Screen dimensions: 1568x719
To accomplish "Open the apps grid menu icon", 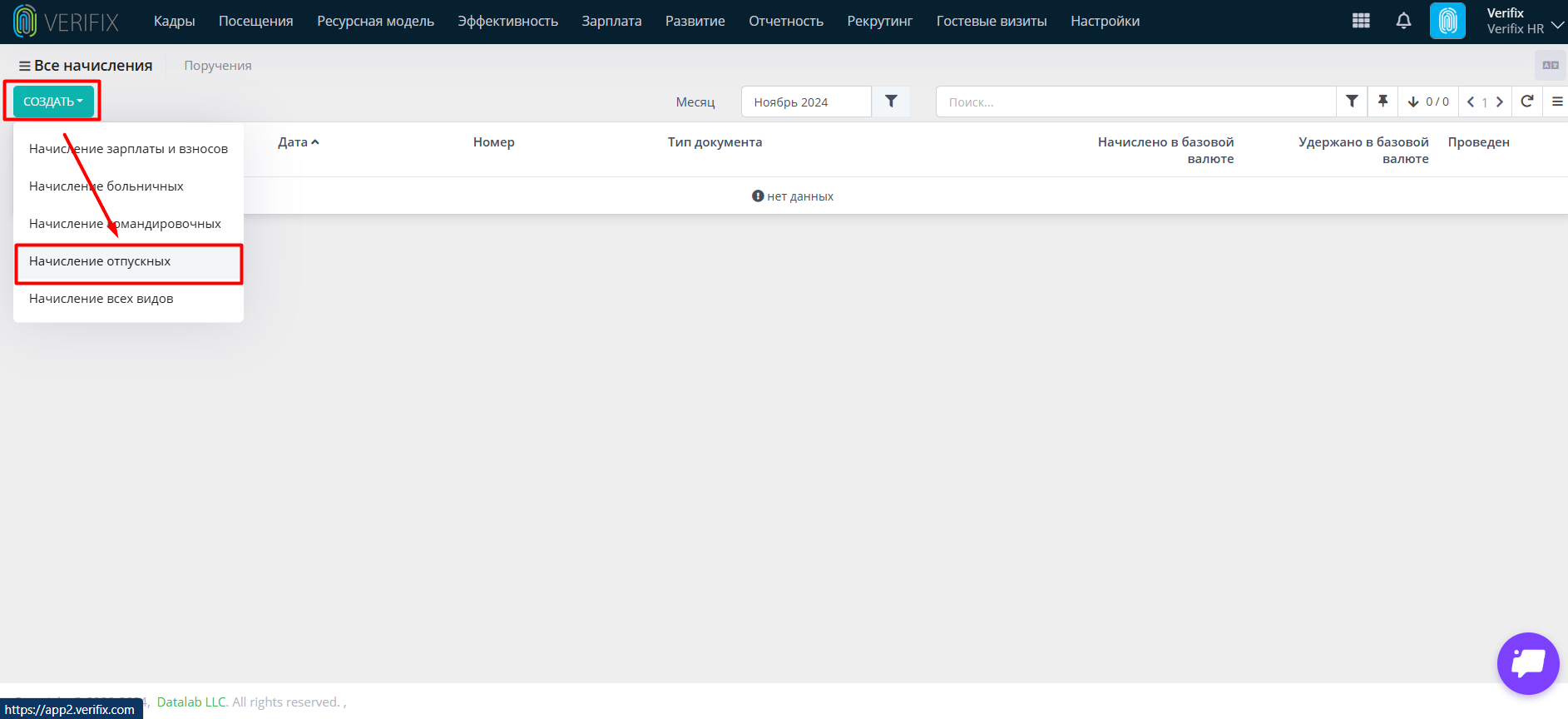I will (1361, 21).
